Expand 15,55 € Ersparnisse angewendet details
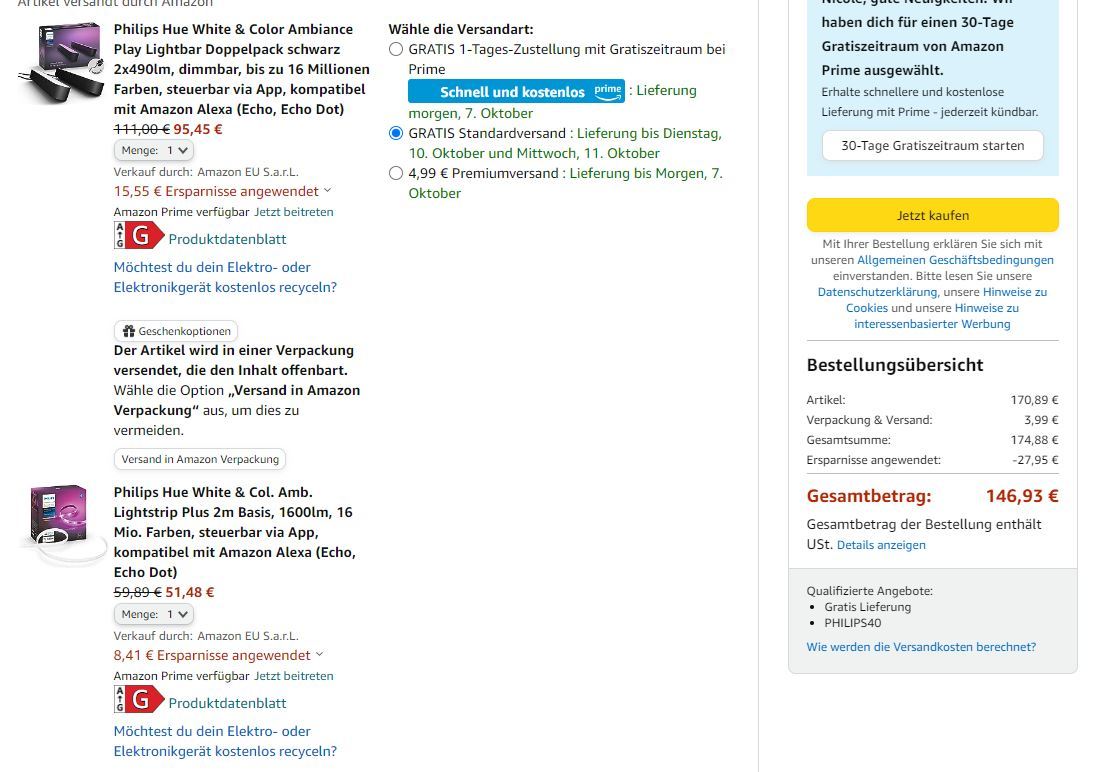The image size is (1104, 772). point(222,191)
